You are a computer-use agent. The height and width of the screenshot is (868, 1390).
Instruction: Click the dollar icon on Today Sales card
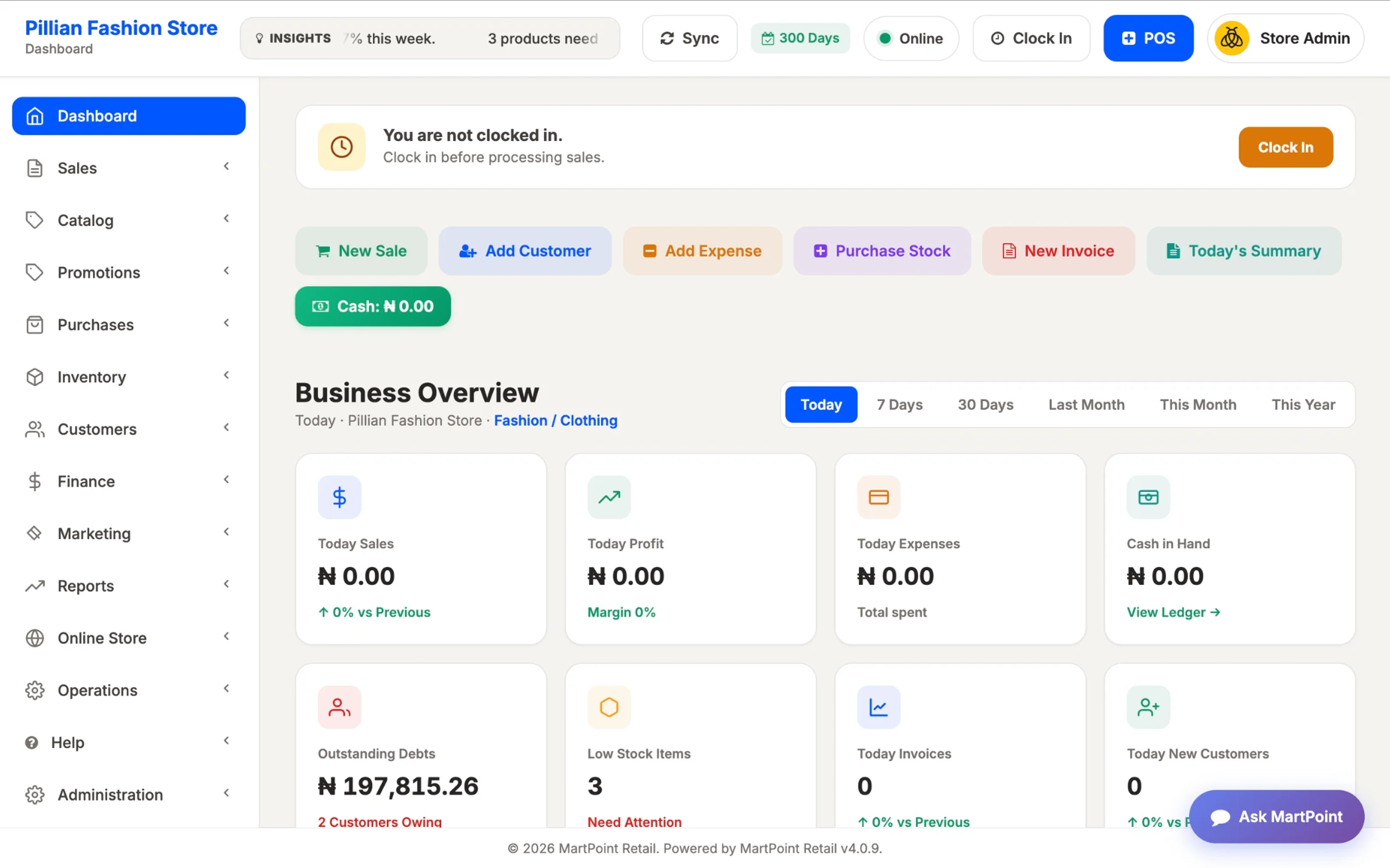pyautogui.click(x=339, y=497)
